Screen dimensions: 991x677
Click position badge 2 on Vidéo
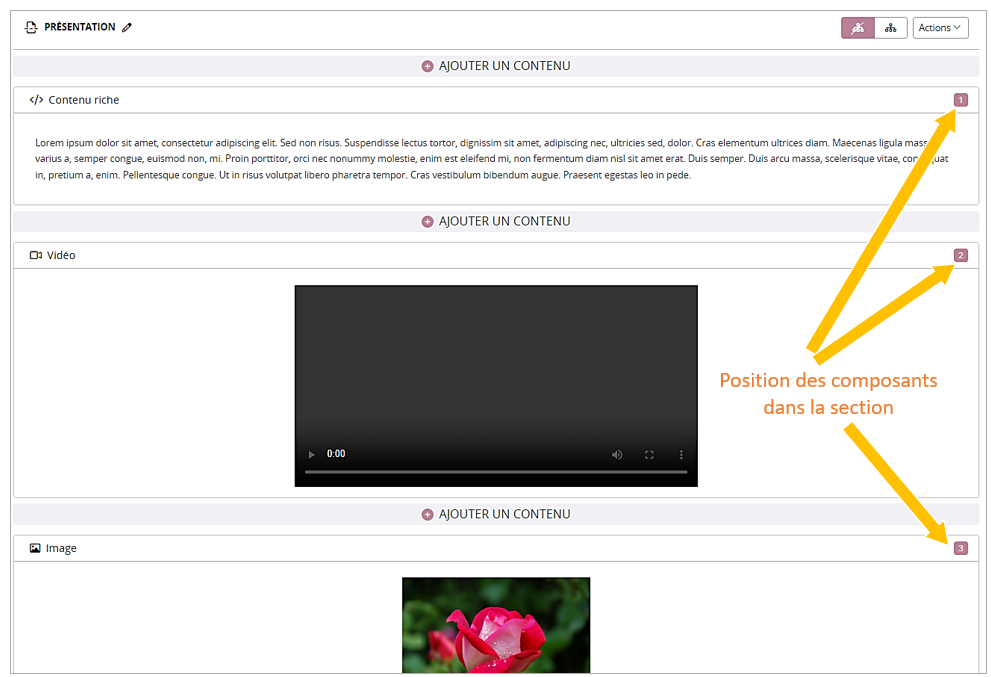(x=960, y=255)
